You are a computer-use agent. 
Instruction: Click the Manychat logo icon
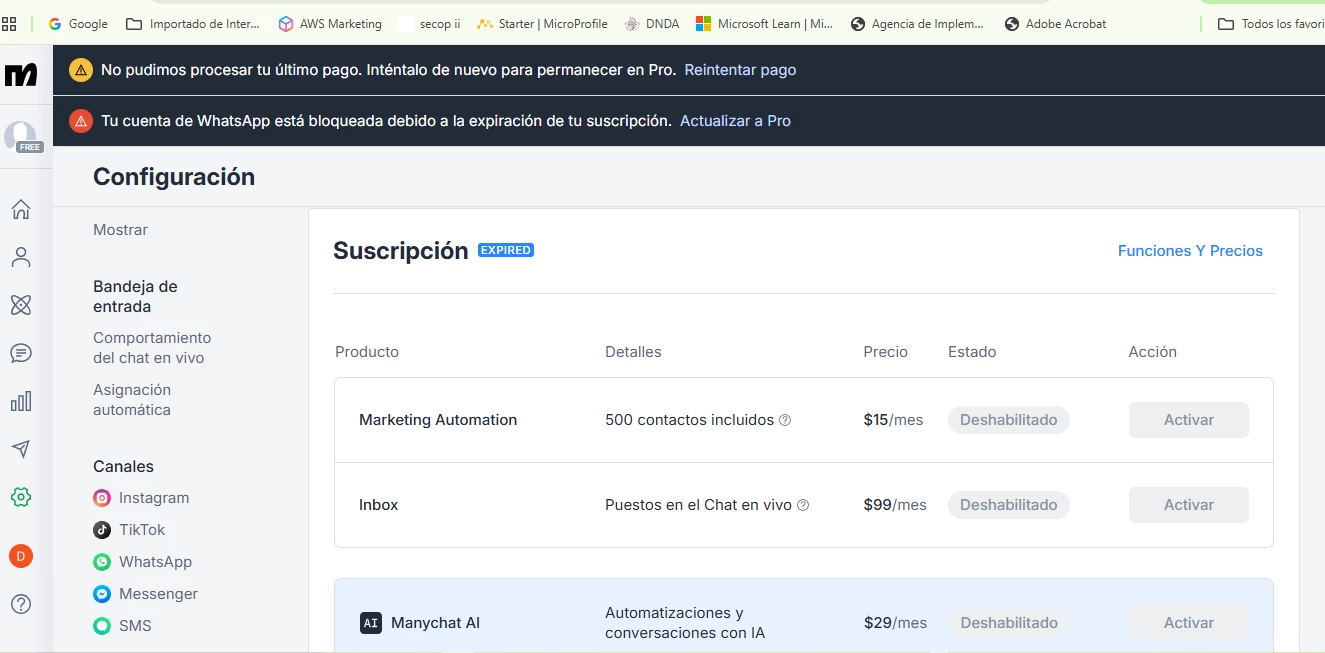(21, 74)
